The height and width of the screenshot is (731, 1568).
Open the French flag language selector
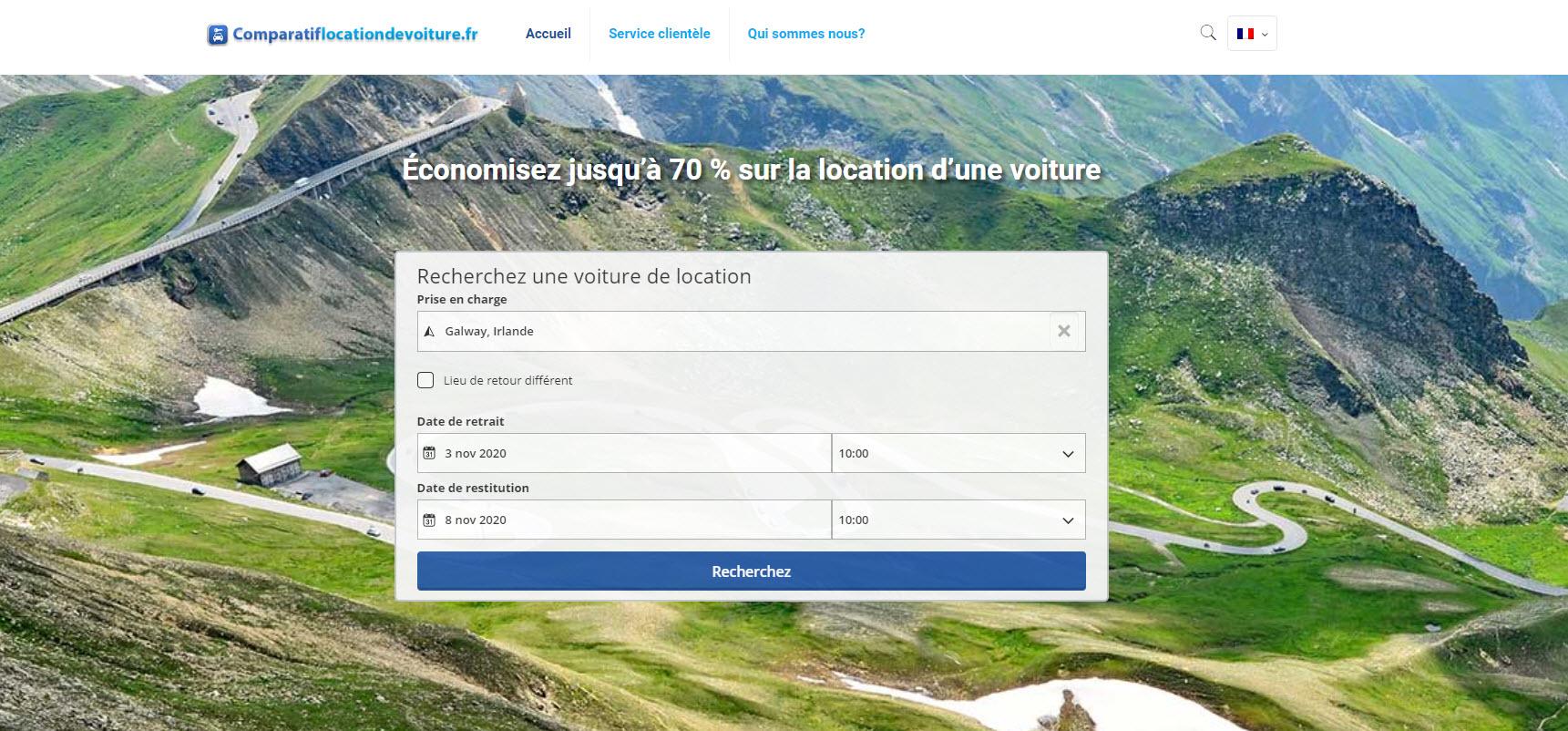click(1252, 34)
